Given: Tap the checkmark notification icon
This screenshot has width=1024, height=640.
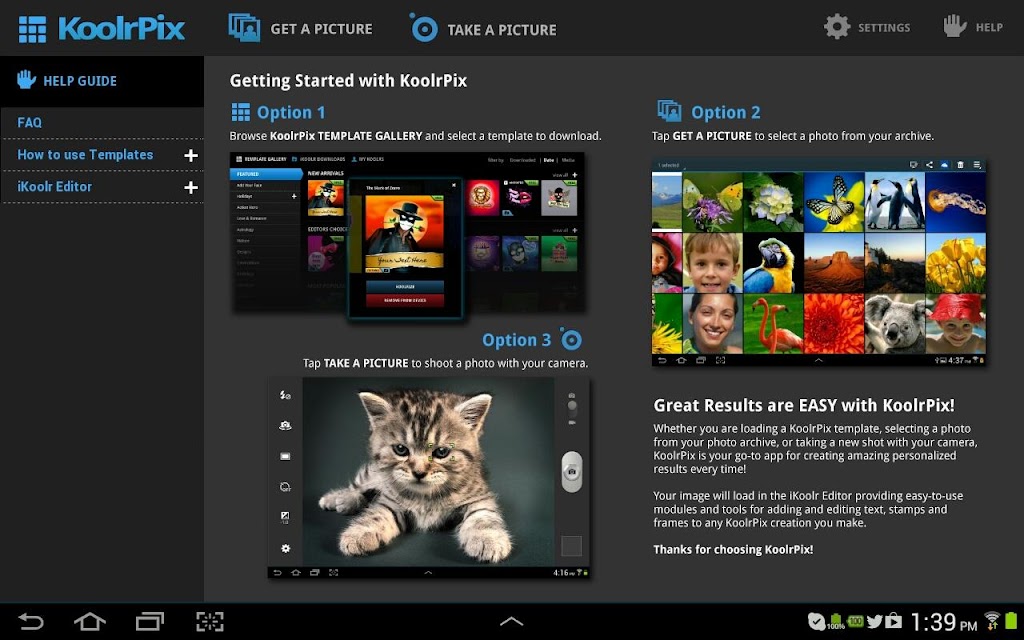Looking at the screenshot, I should coord(816,621).
